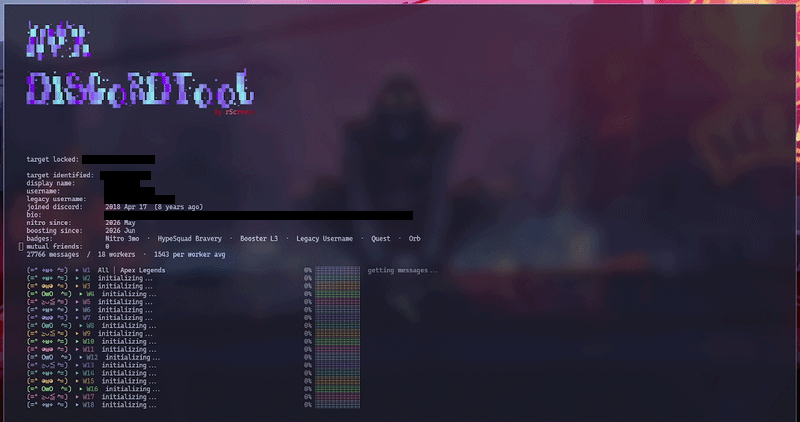Click the green OwO face beside W4
Image resolution: width=800 pixels, height=422 pixels.
tap(49, 294)
